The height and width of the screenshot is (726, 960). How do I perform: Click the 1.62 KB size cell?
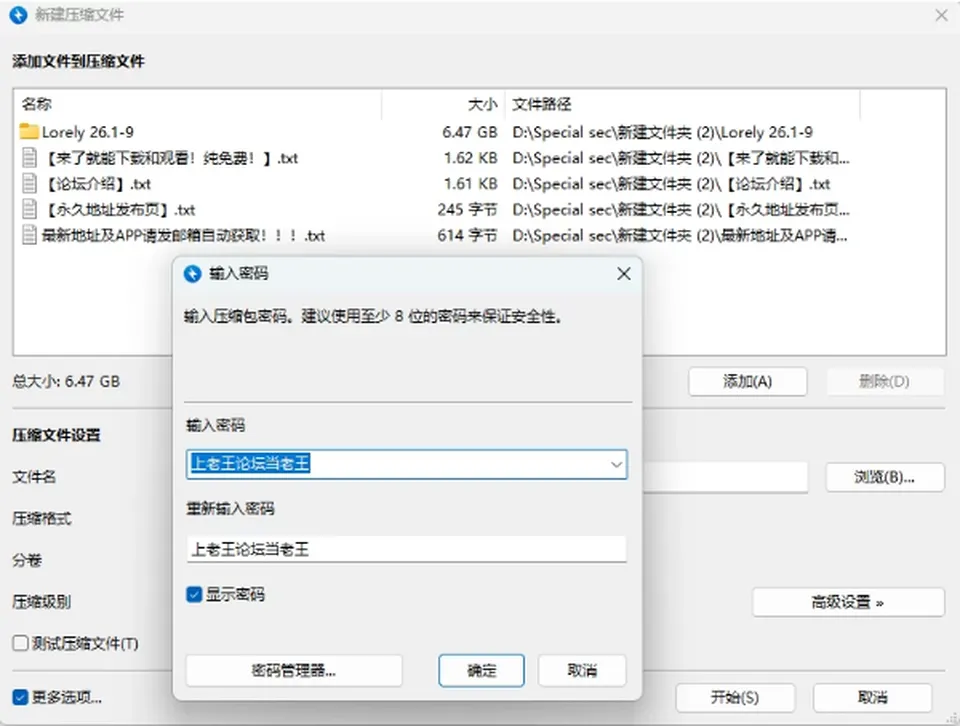470,158
